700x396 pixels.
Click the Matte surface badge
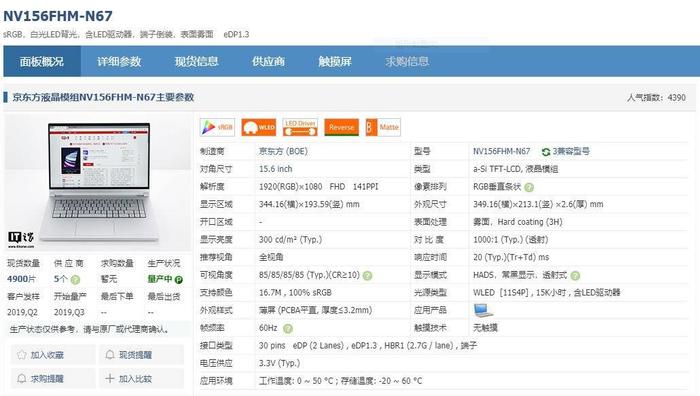pos(383,127)
